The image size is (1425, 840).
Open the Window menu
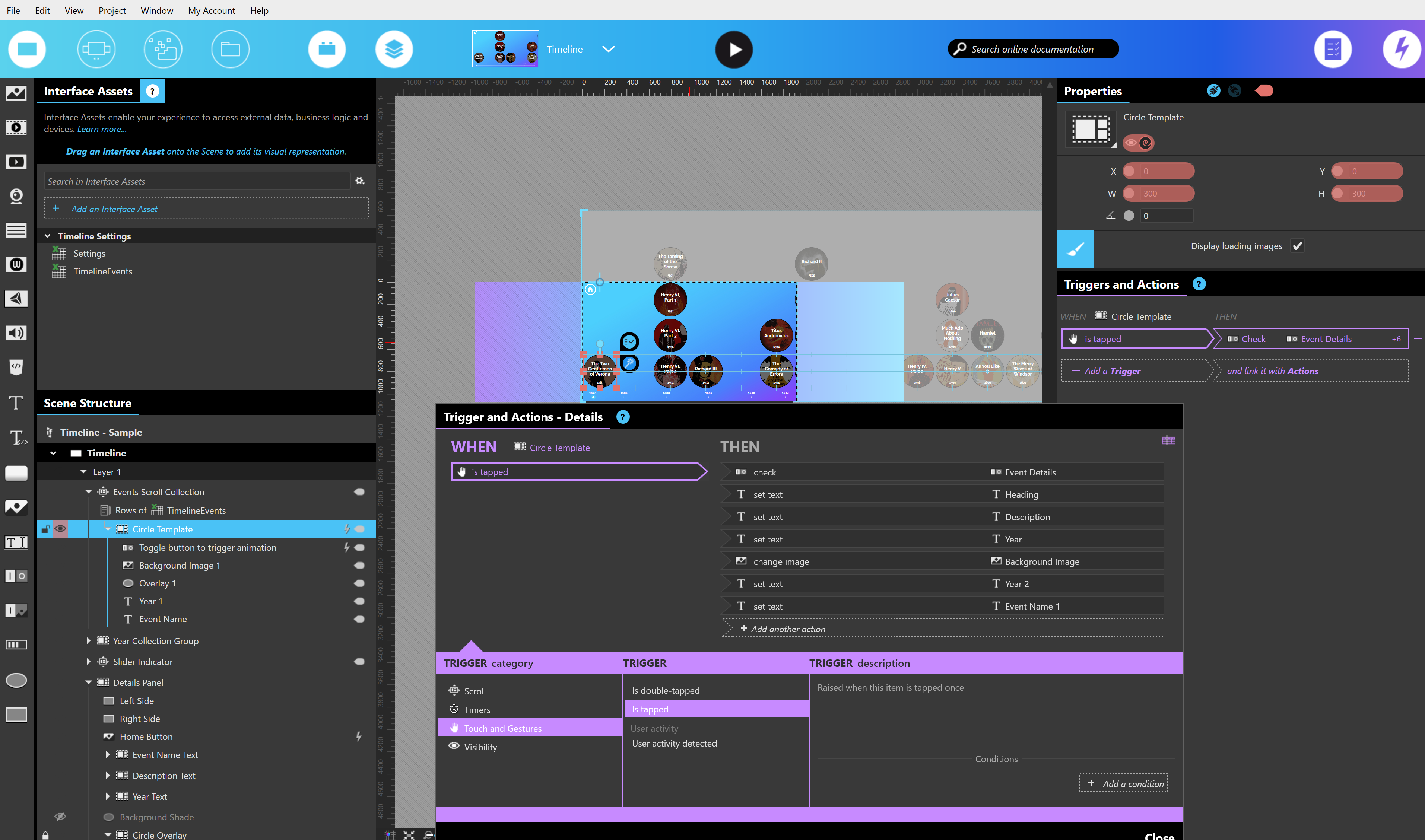(x=156, y=10)
